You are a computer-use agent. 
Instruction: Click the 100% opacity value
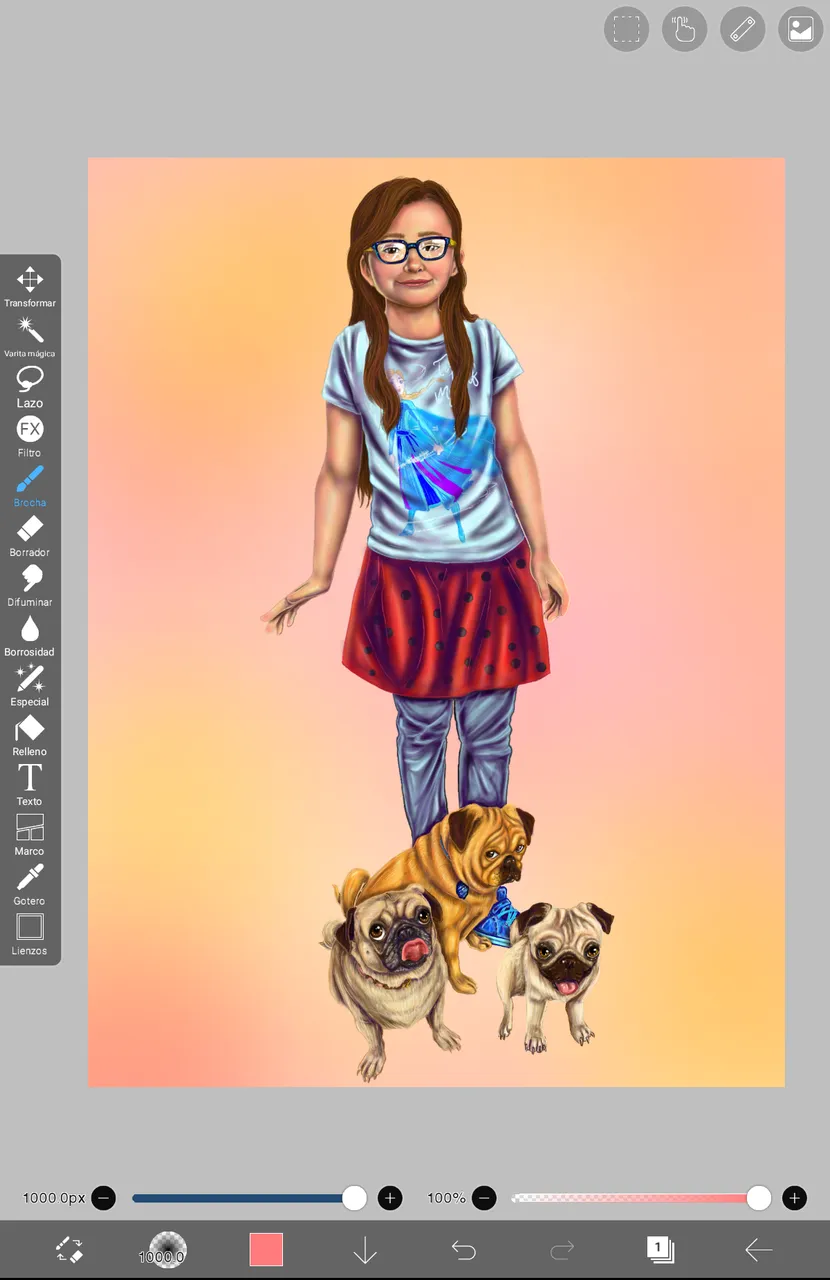click(x=446, y=1198)
